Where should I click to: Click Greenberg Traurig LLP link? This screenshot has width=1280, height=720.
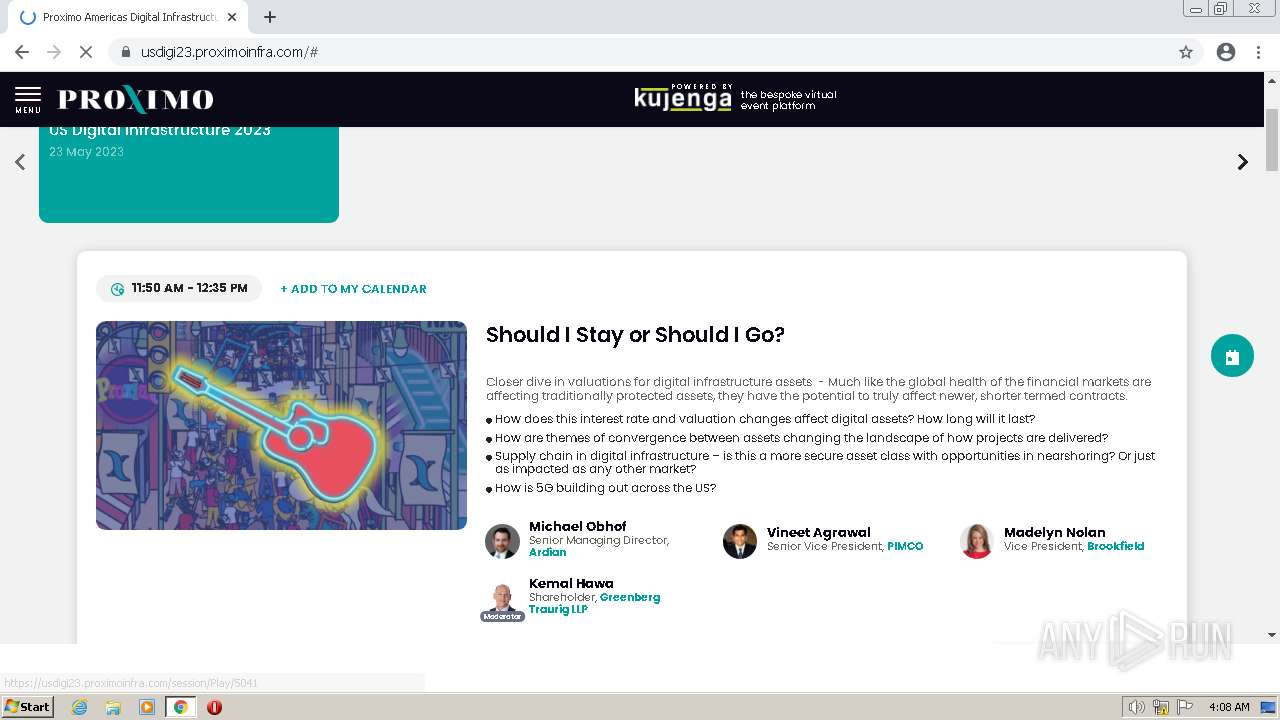pos(594,603)
